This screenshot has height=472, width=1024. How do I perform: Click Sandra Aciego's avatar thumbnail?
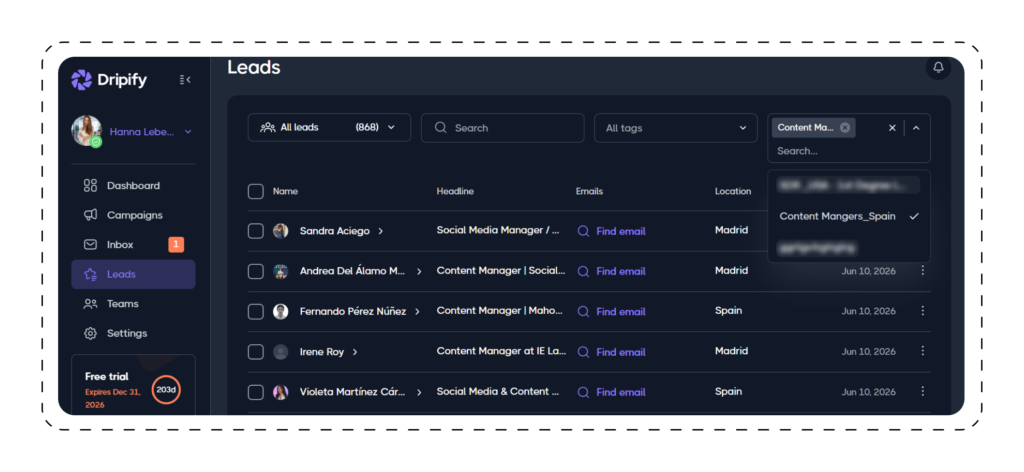280,230
